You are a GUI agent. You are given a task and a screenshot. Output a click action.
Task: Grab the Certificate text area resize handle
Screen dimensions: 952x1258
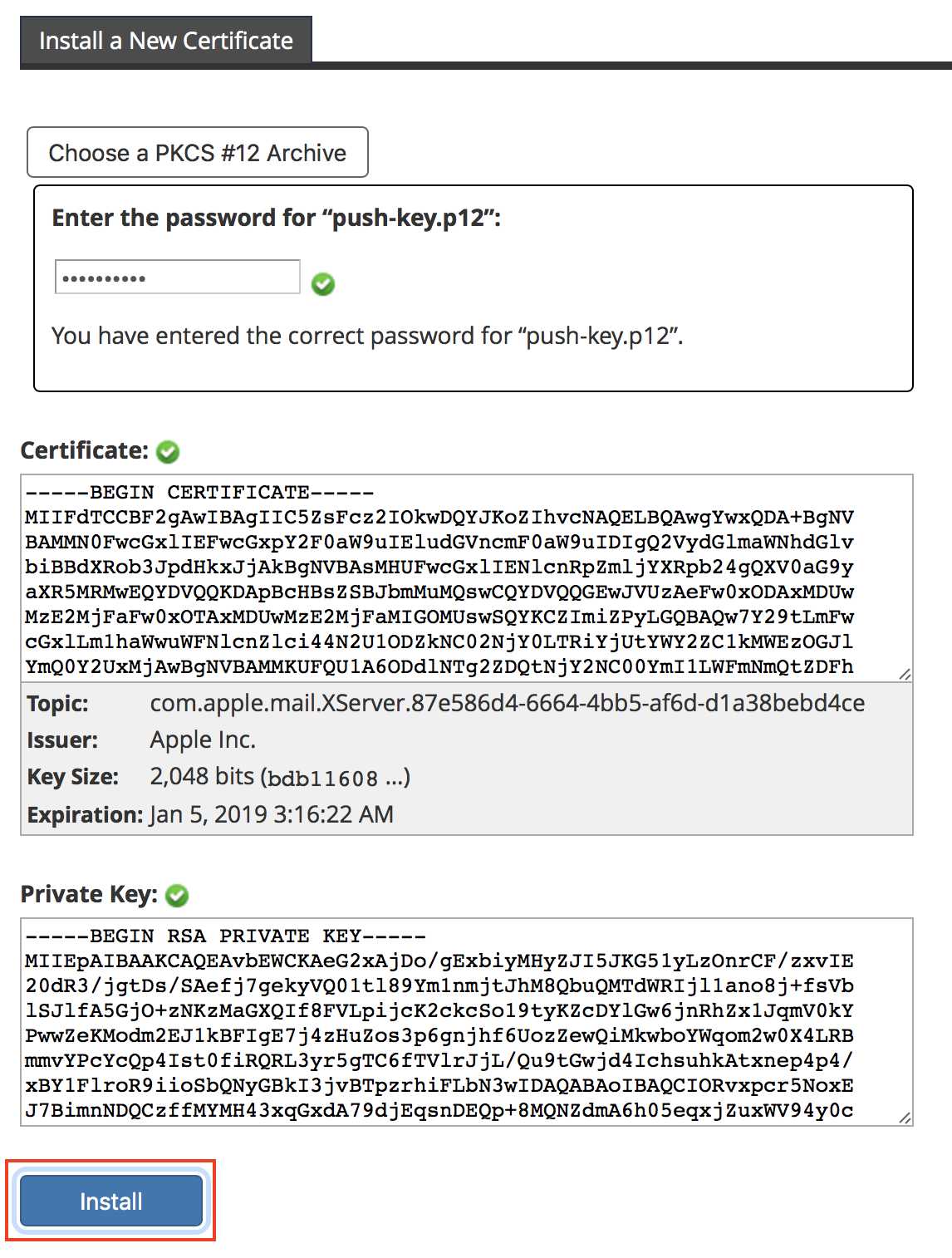905,674
